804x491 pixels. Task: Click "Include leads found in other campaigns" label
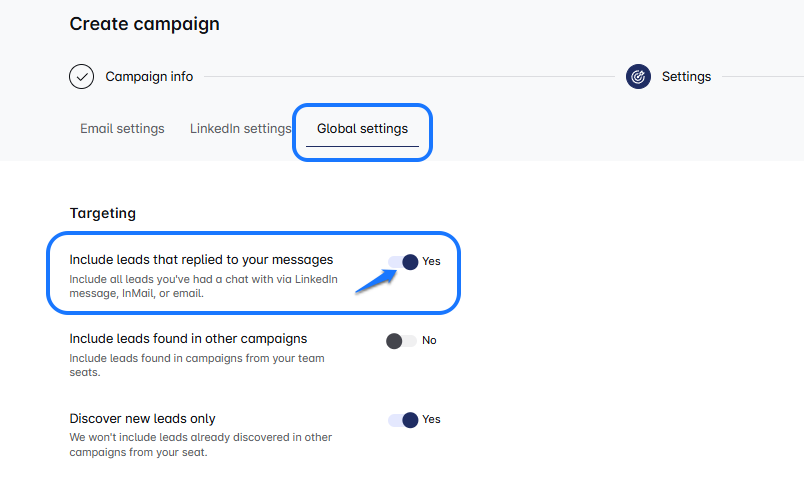(188, 339)
